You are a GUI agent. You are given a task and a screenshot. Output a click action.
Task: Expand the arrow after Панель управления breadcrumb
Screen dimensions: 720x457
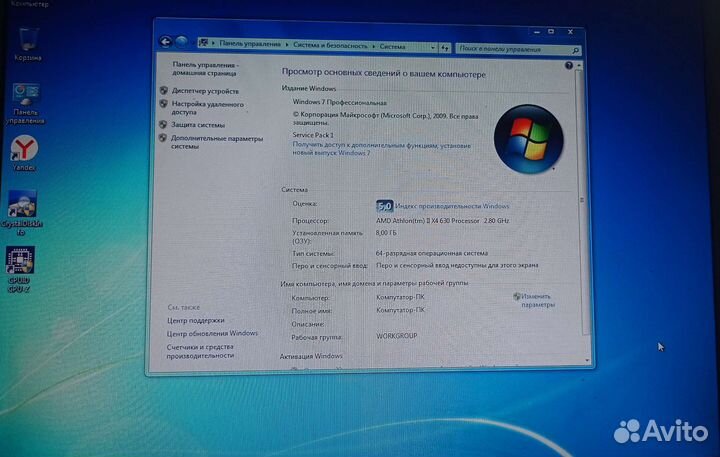point(287,45)
